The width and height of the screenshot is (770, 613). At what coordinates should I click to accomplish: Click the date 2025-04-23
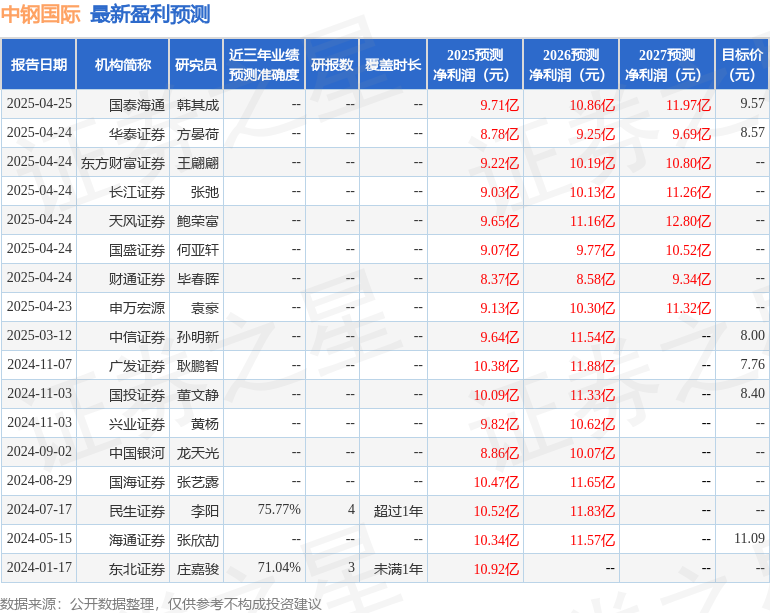39,306
